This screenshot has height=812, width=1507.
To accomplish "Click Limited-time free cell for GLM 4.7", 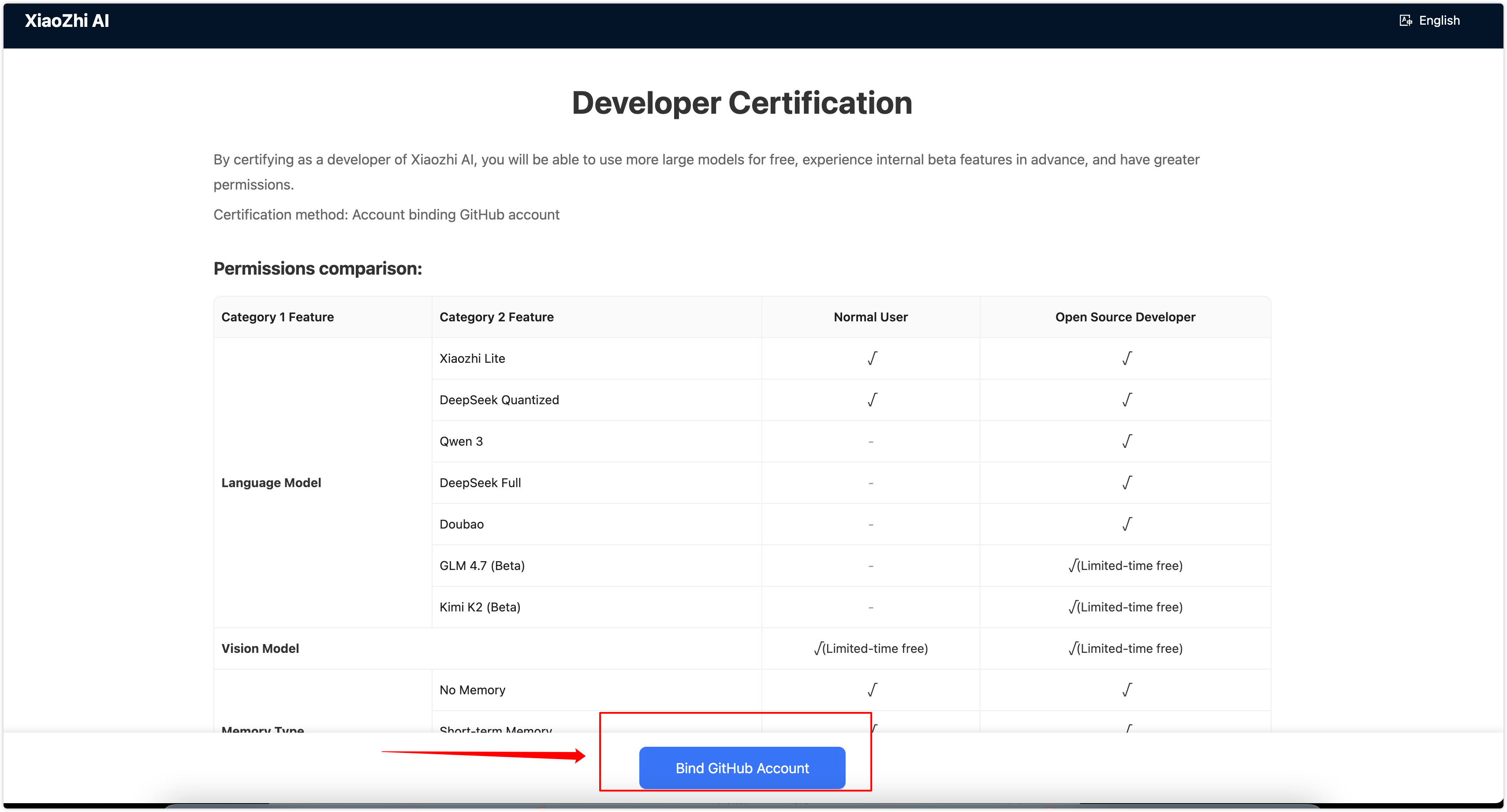I will click(1125, 566).
